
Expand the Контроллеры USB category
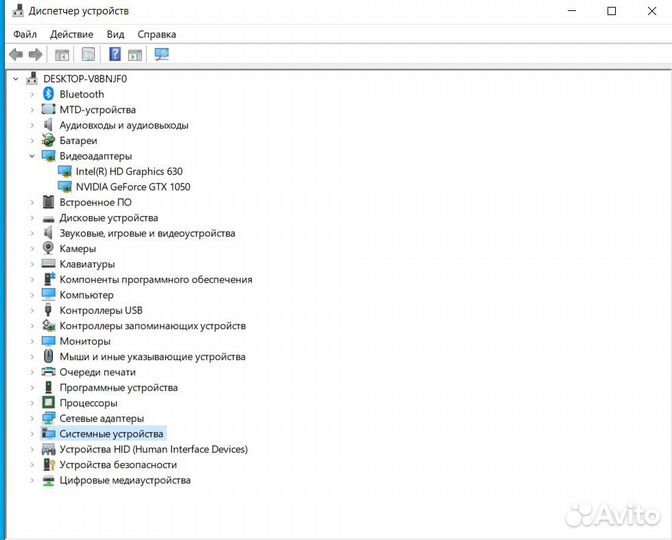click(x=32, y=311)
